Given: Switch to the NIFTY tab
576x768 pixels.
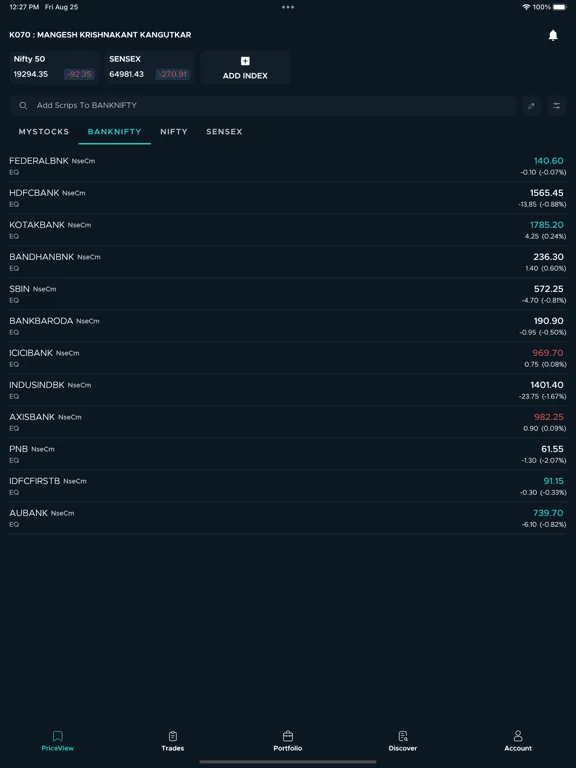Looking at the screenshot, I should [174, 132].
